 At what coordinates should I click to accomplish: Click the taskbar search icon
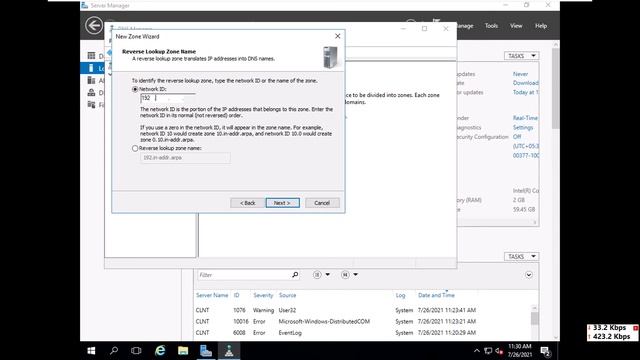tap(114, 351)
